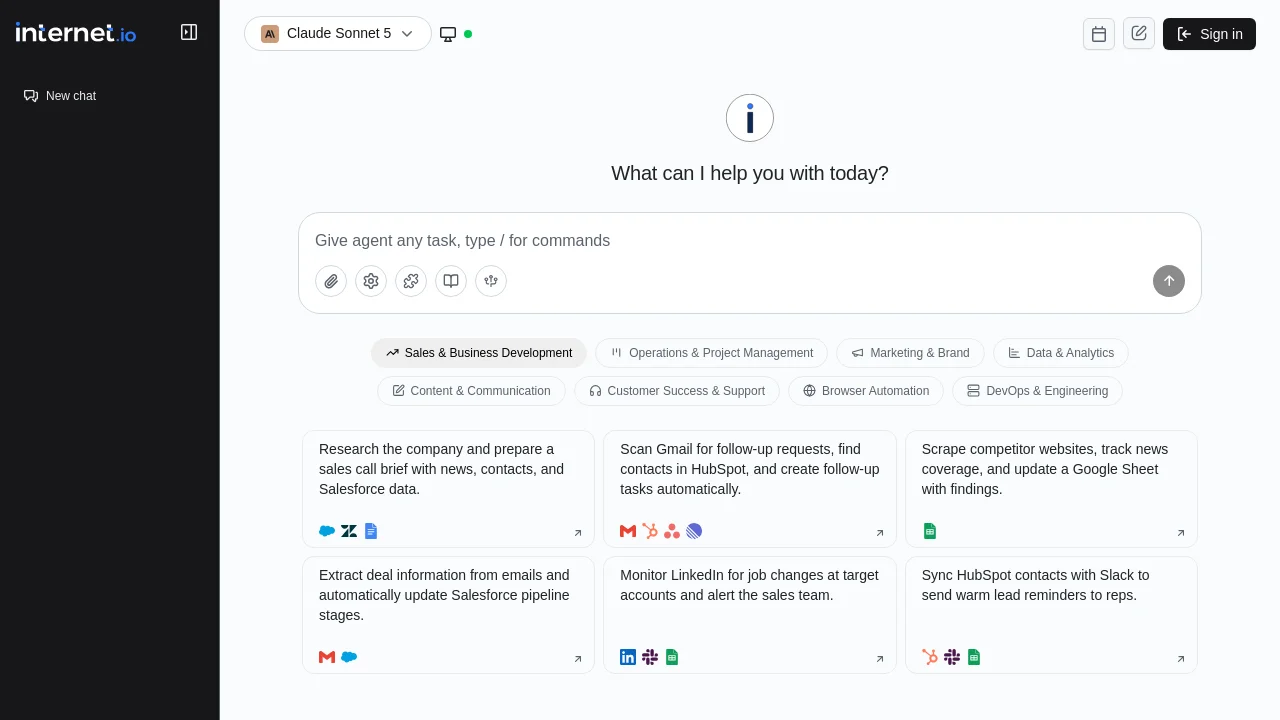Focus the agent task input field

point(750,241)
